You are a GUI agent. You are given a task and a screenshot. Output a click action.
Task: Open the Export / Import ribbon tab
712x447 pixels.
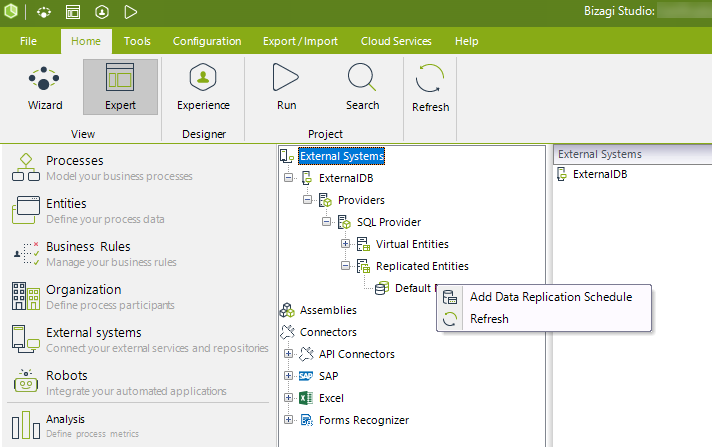click(x=300, y=41)
